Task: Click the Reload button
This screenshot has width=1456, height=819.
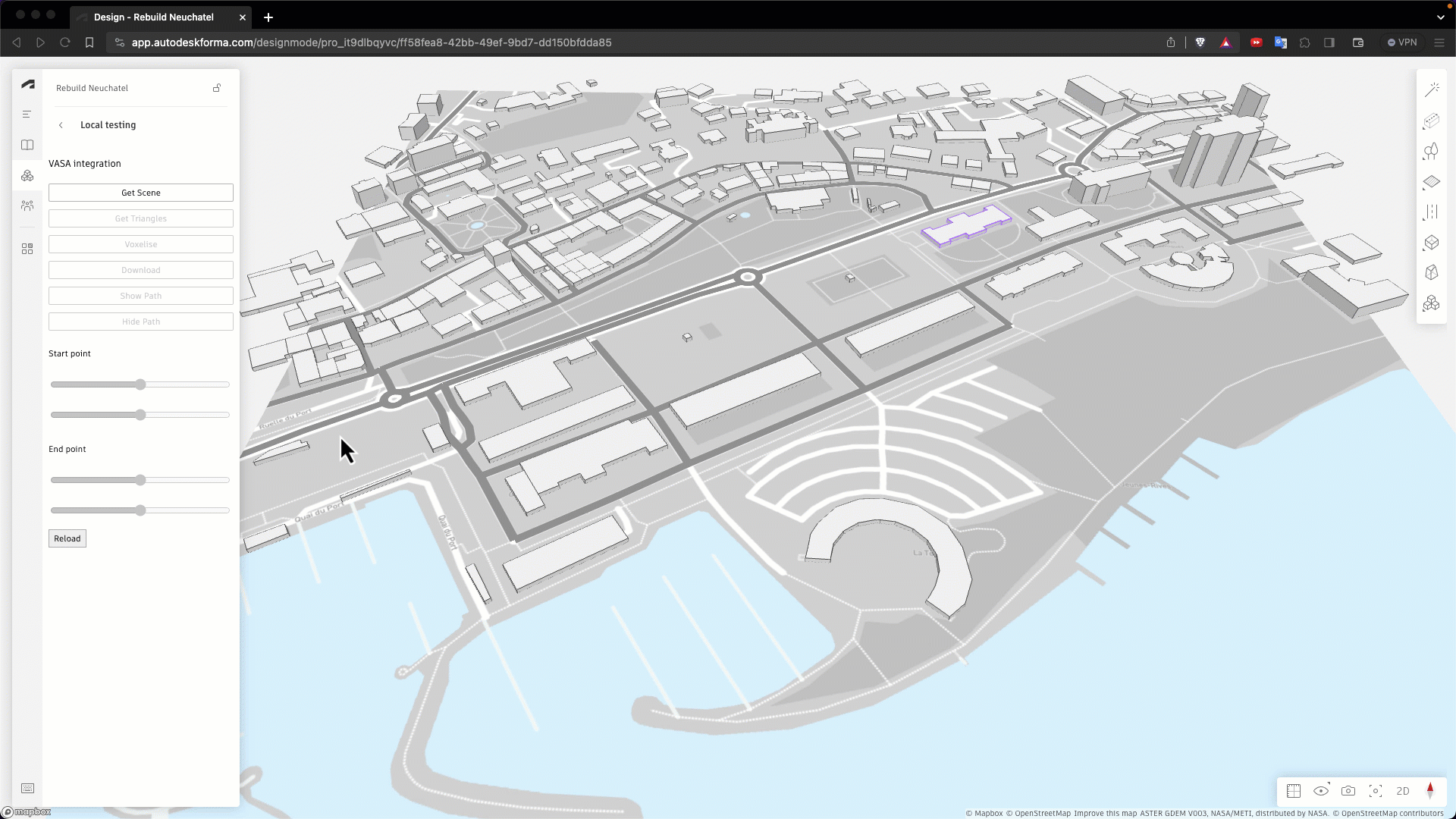Action: pos(67,538)
